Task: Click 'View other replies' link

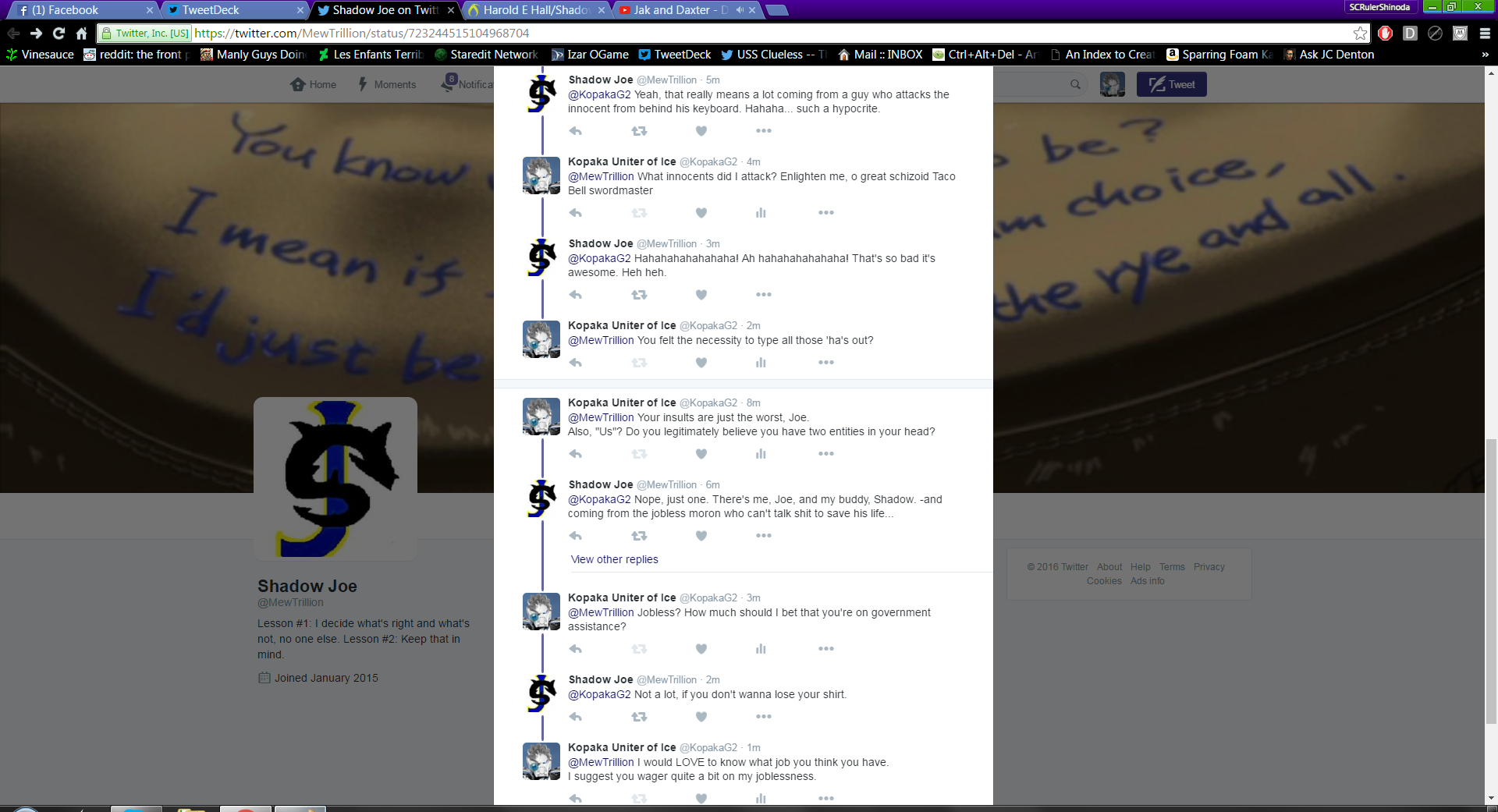Action: point(615,559)
